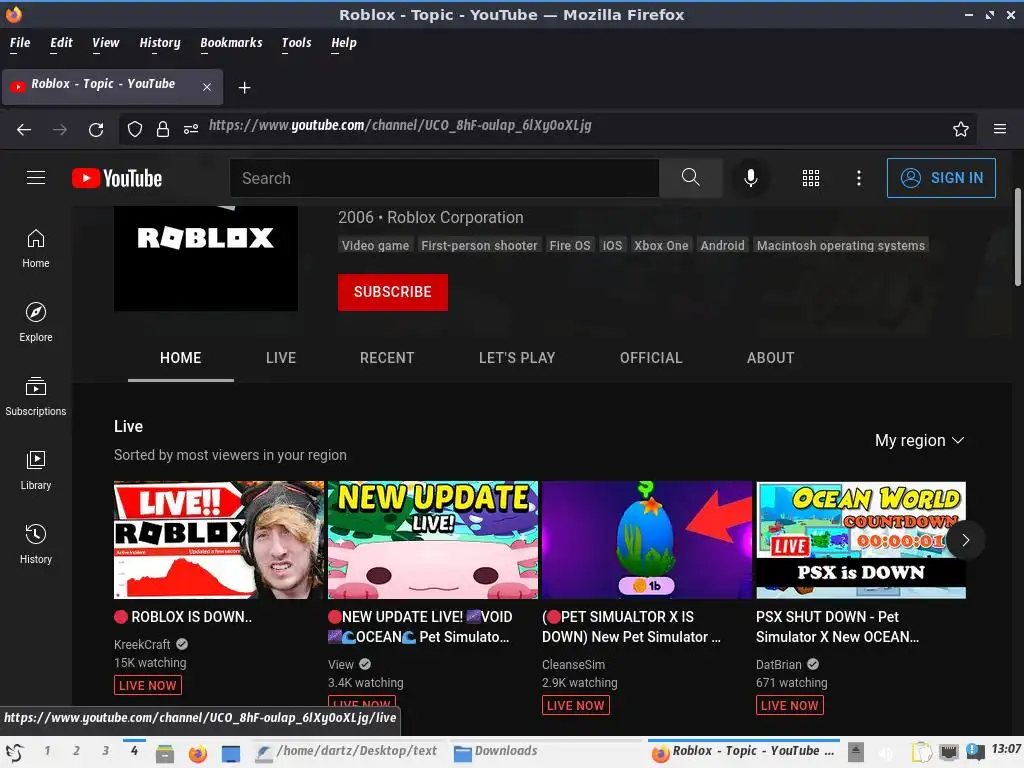The height and width of the screenshot is (768, 1024).
Task: Open the DatBrian channel link
Action: [x=778, y=664]
